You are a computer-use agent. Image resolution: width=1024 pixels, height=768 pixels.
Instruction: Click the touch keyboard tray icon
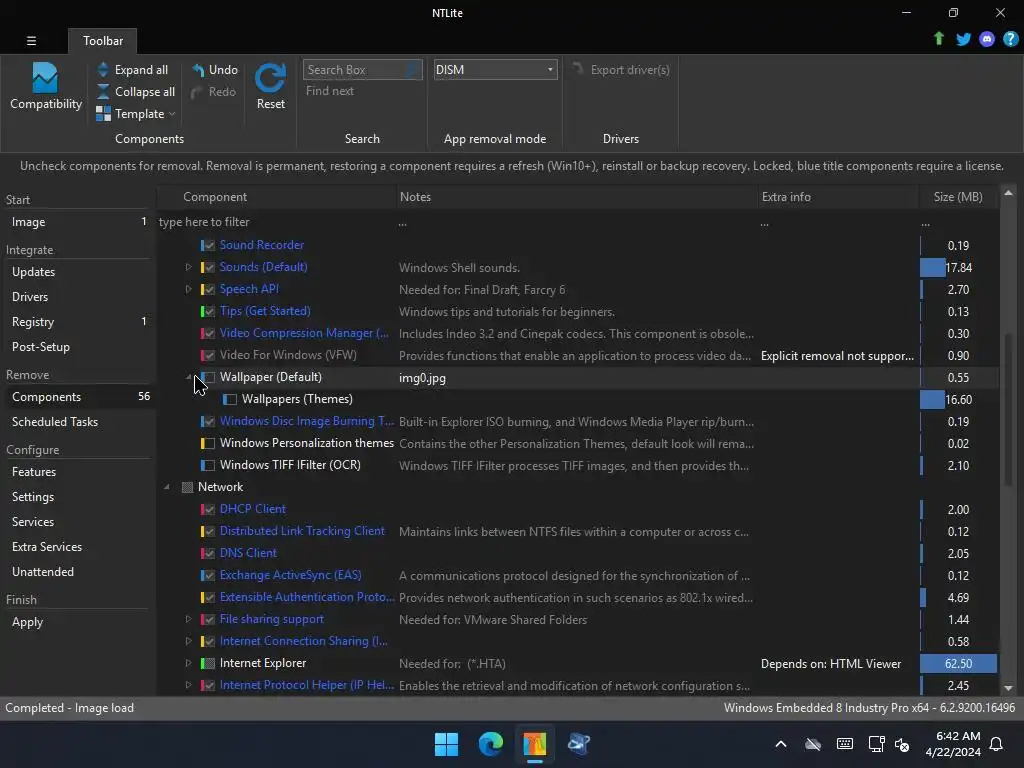(844, 744)
